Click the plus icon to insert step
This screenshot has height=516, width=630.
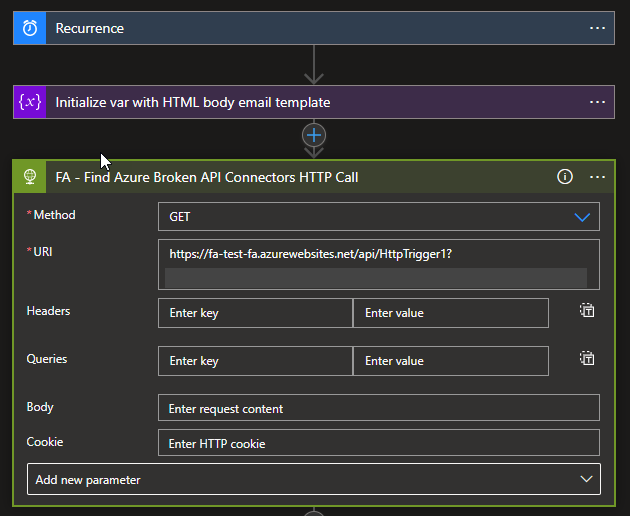[x=314, y=135]
